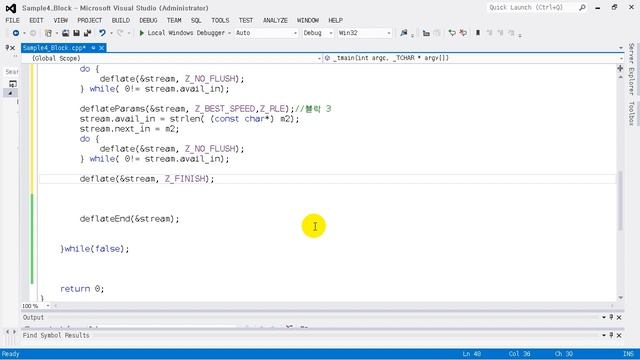
Task: Open the TEST menu
Action: pos(246,20)
